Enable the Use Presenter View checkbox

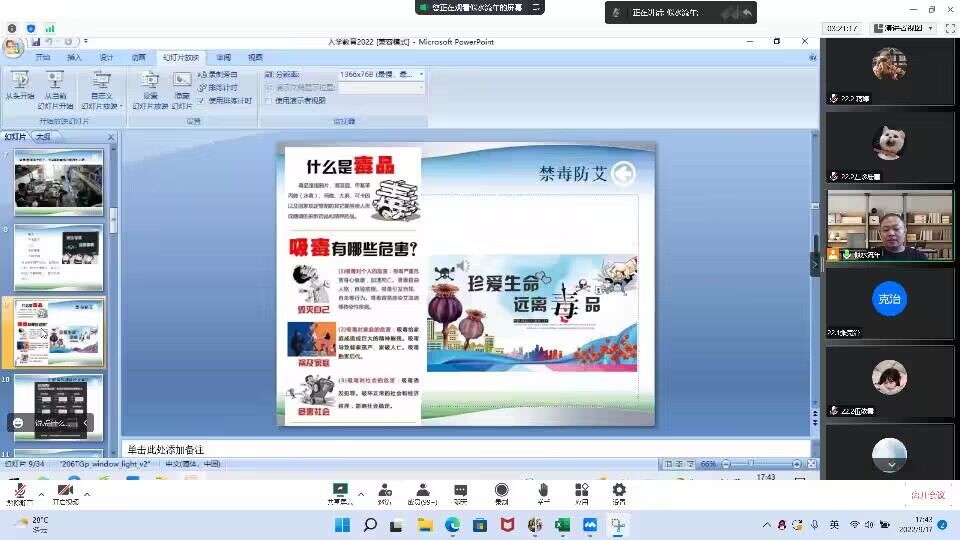point(268,100)
